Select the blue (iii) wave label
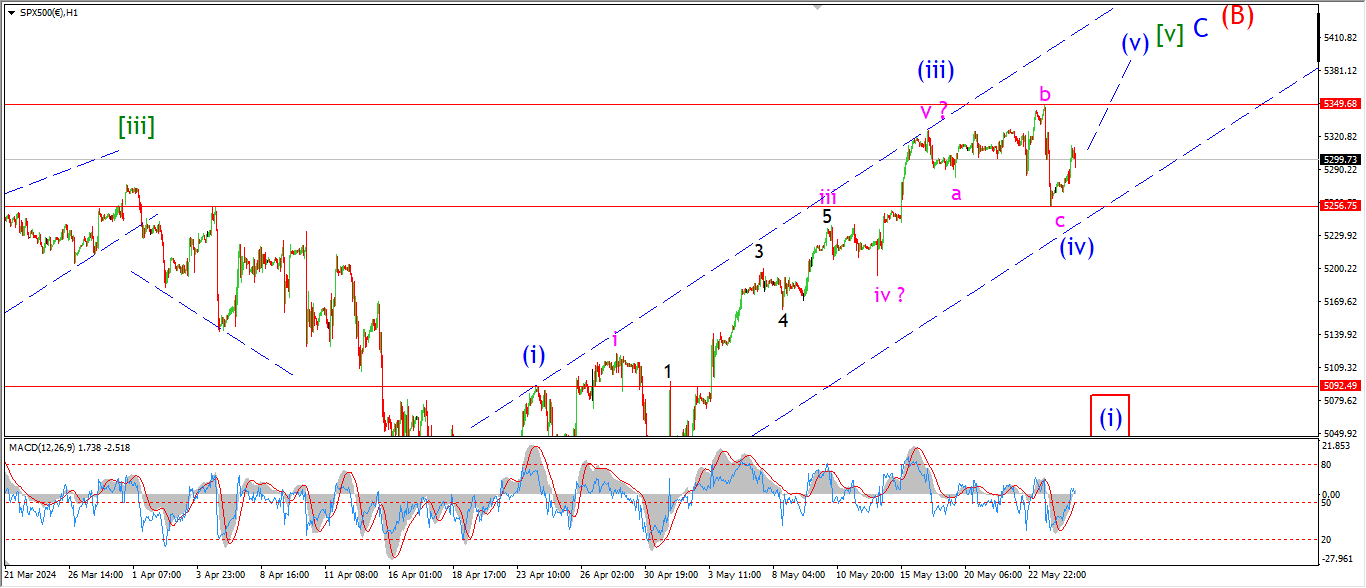Image resolution: width=1366 pixels, height=588 pixels. pyautogui.click(x=935, y=70)
